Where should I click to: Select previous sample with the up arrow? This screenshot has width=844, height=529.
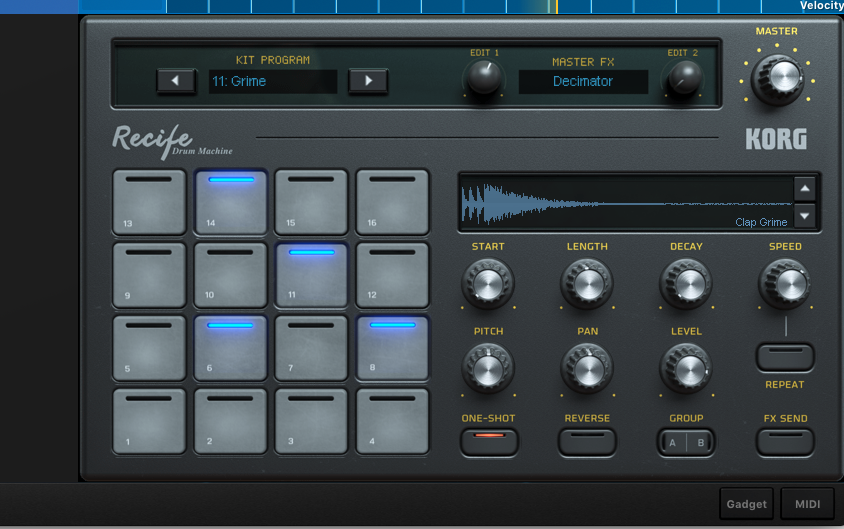pos(805,189)
